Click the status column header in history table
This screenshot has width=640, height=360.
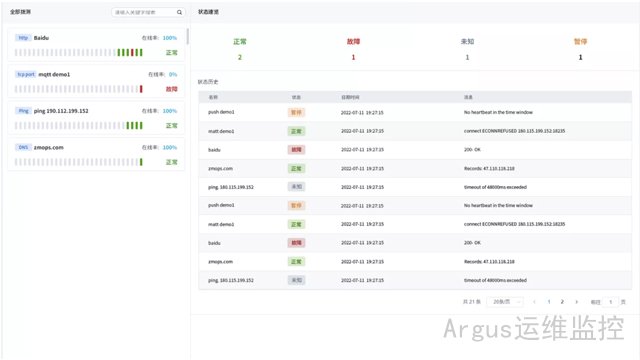click(296, 97)
